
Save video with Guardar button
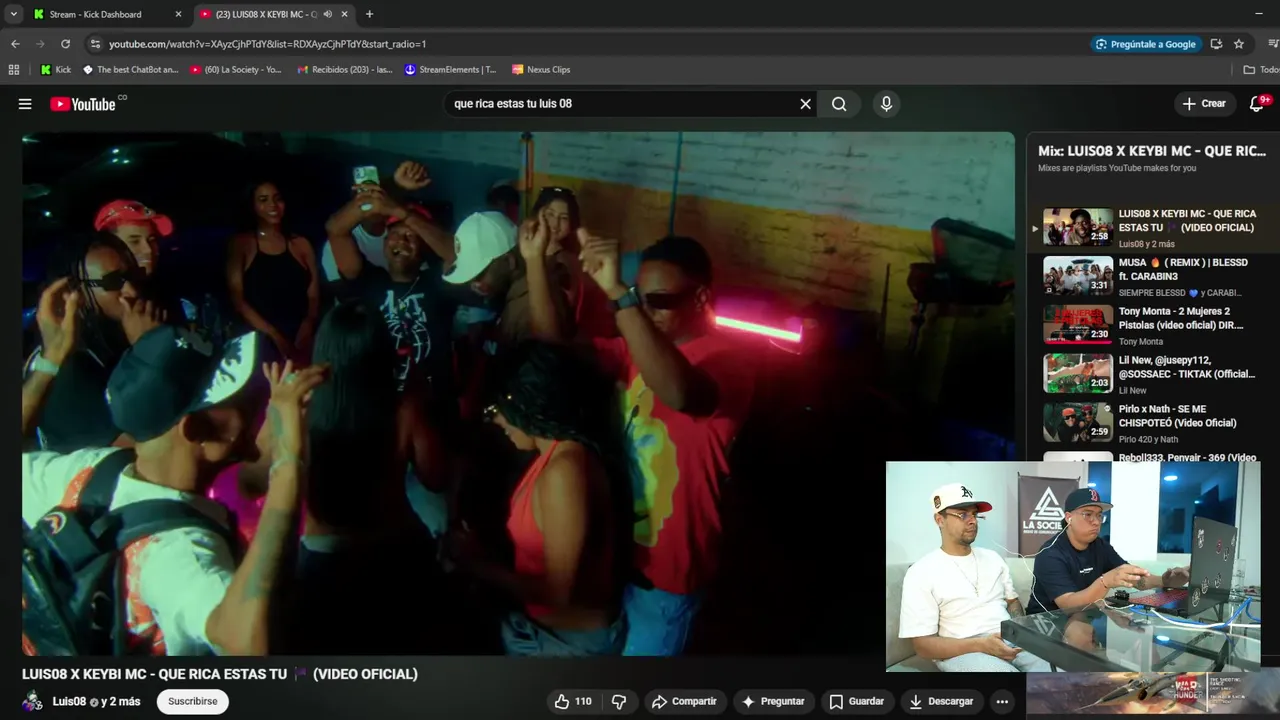click(857, 702)
